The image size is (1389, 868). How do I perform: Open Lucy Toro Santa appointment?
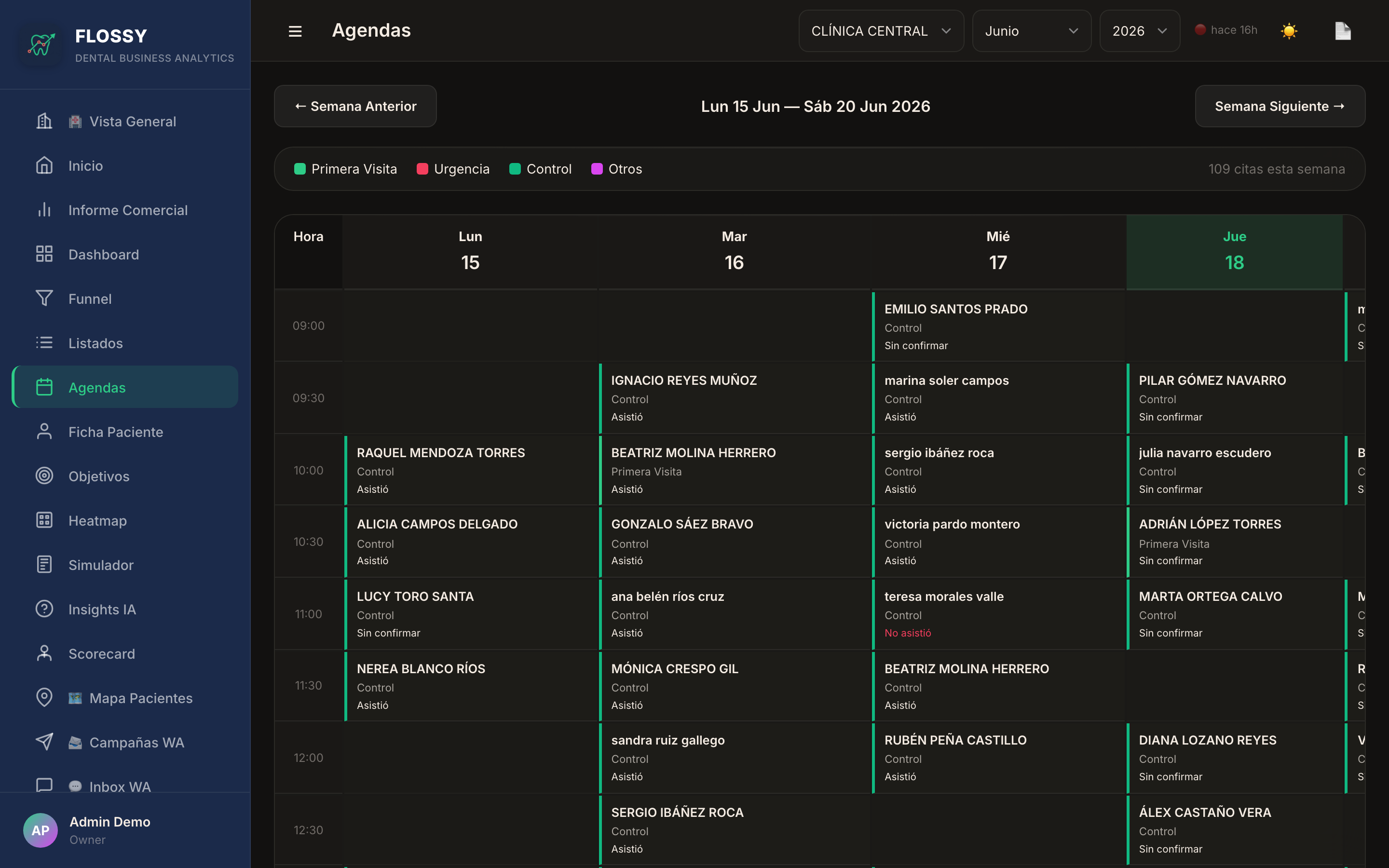pos(470,614)
